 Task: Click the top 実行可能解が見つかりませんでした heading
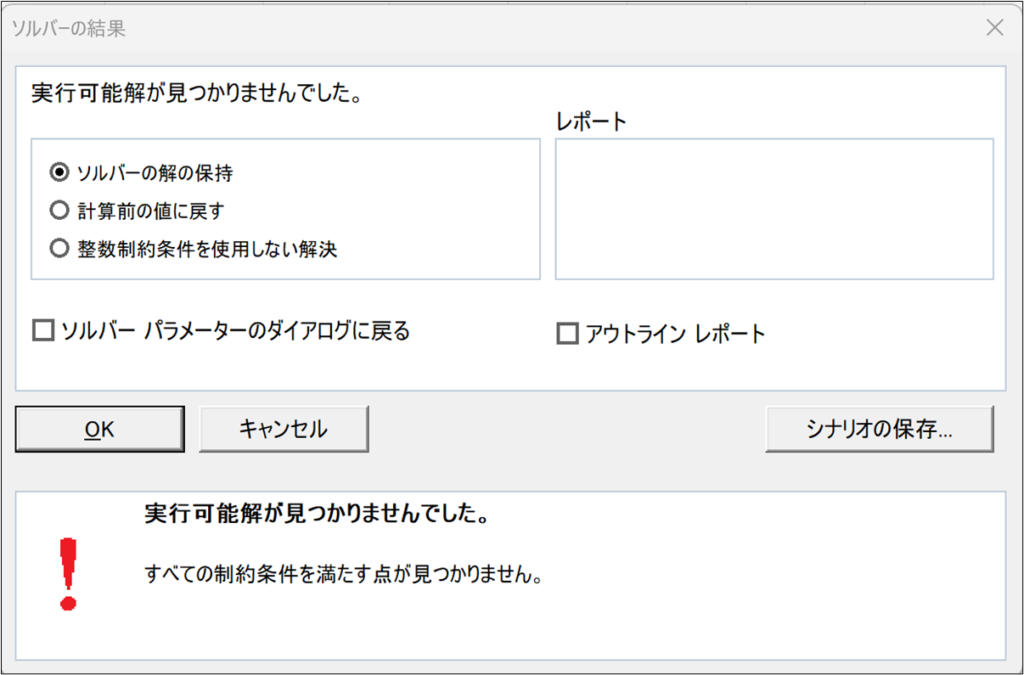[195, 93]
